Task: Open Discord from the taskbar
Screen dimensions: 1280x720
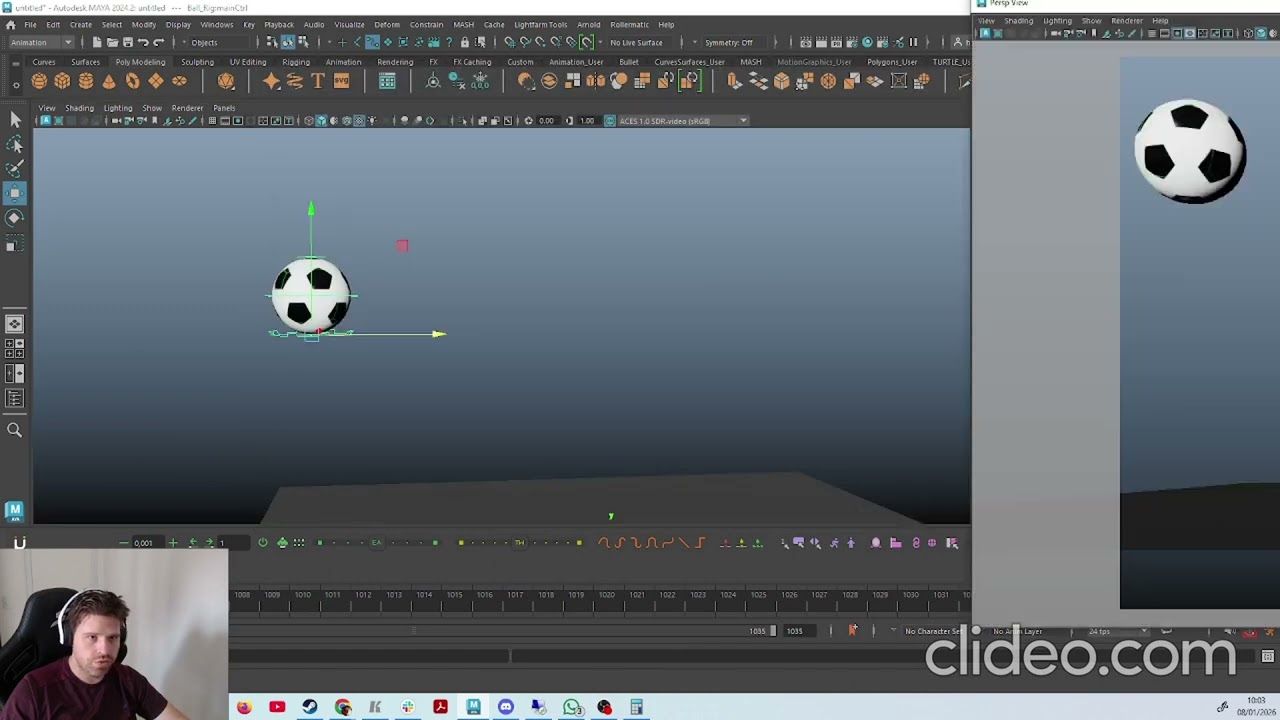Action: click(x=506, y=707)
